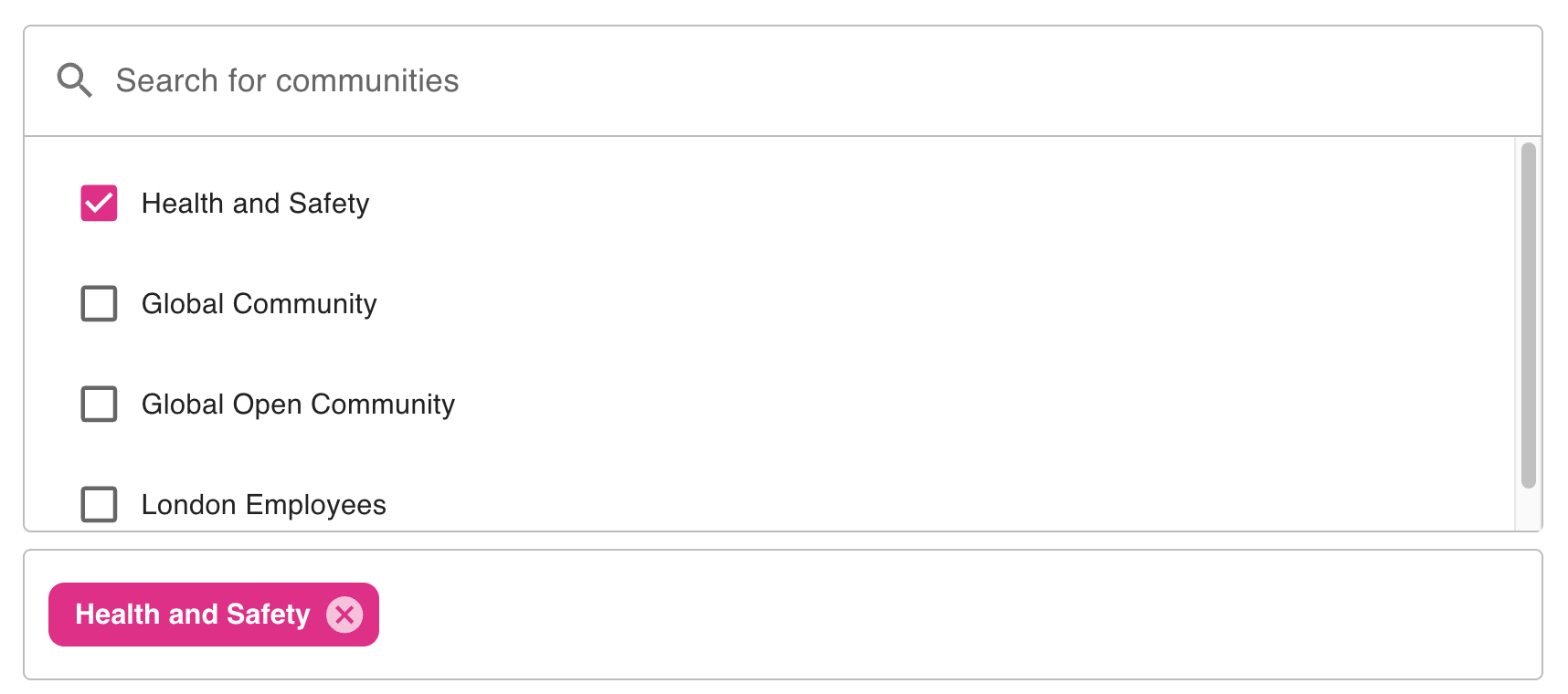The image size is (1568, 694).
Task: Enable the Global Open Community checkbox
Action: (x=99, y=404)
